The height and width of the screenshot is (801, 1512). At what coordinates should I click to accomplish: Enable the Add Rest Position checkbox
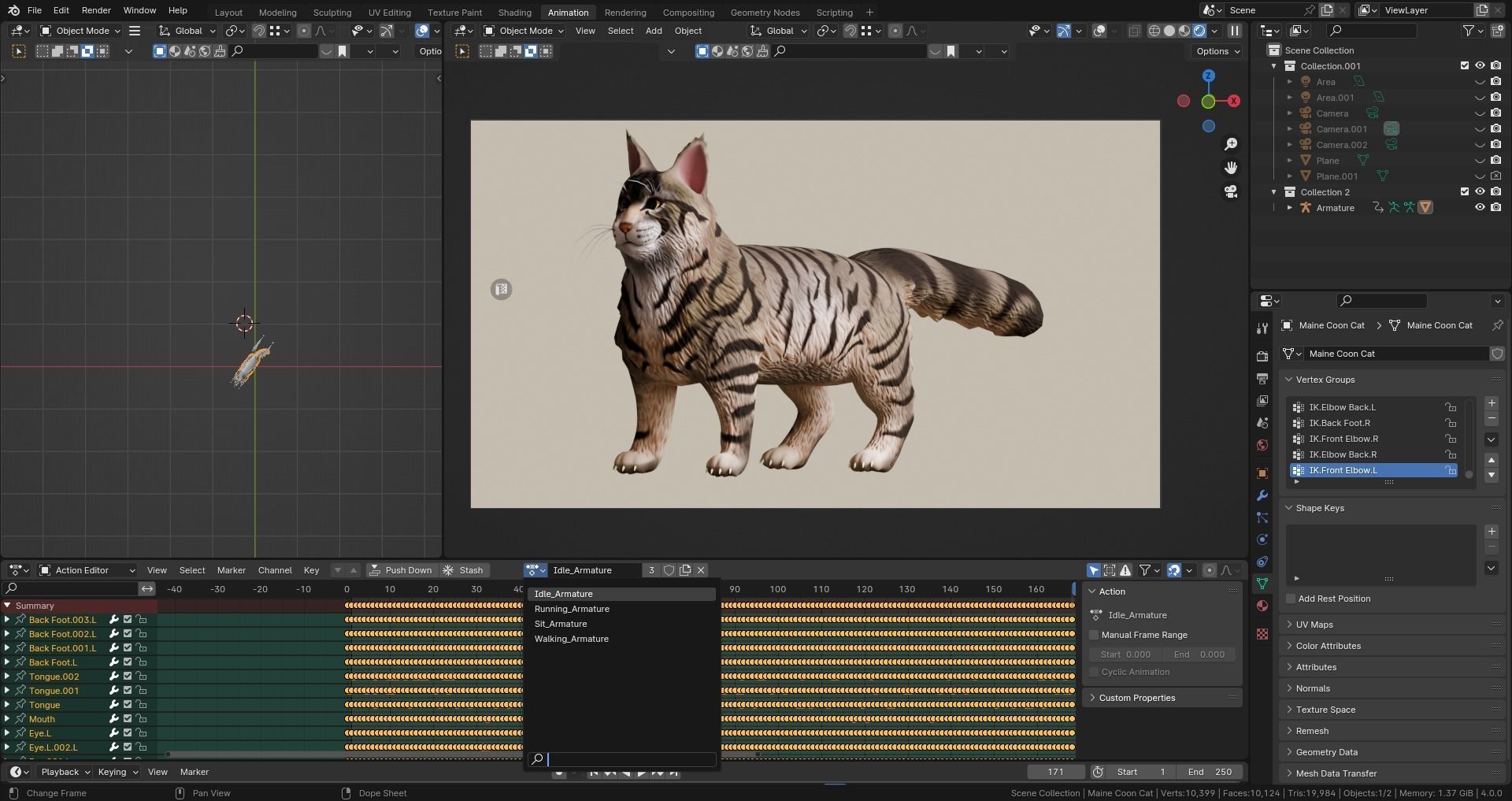click(x=1291, y=599)
